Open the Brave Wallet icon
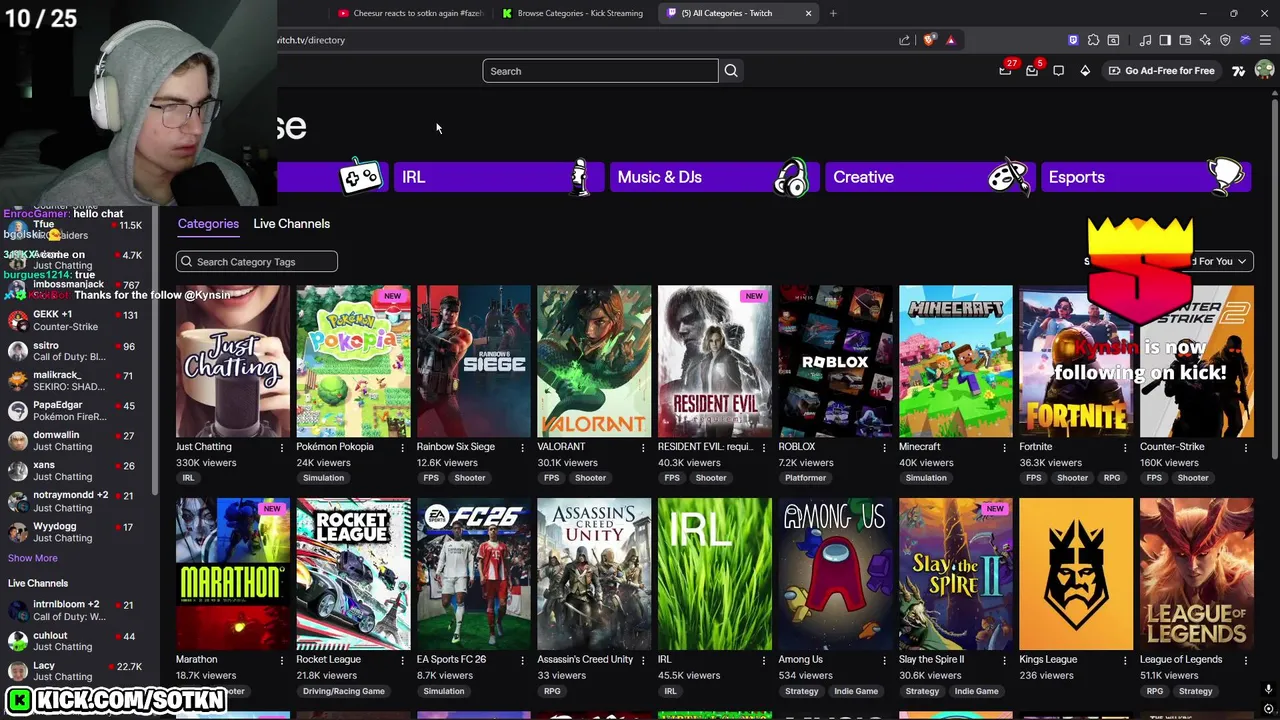 (1185, 40)
